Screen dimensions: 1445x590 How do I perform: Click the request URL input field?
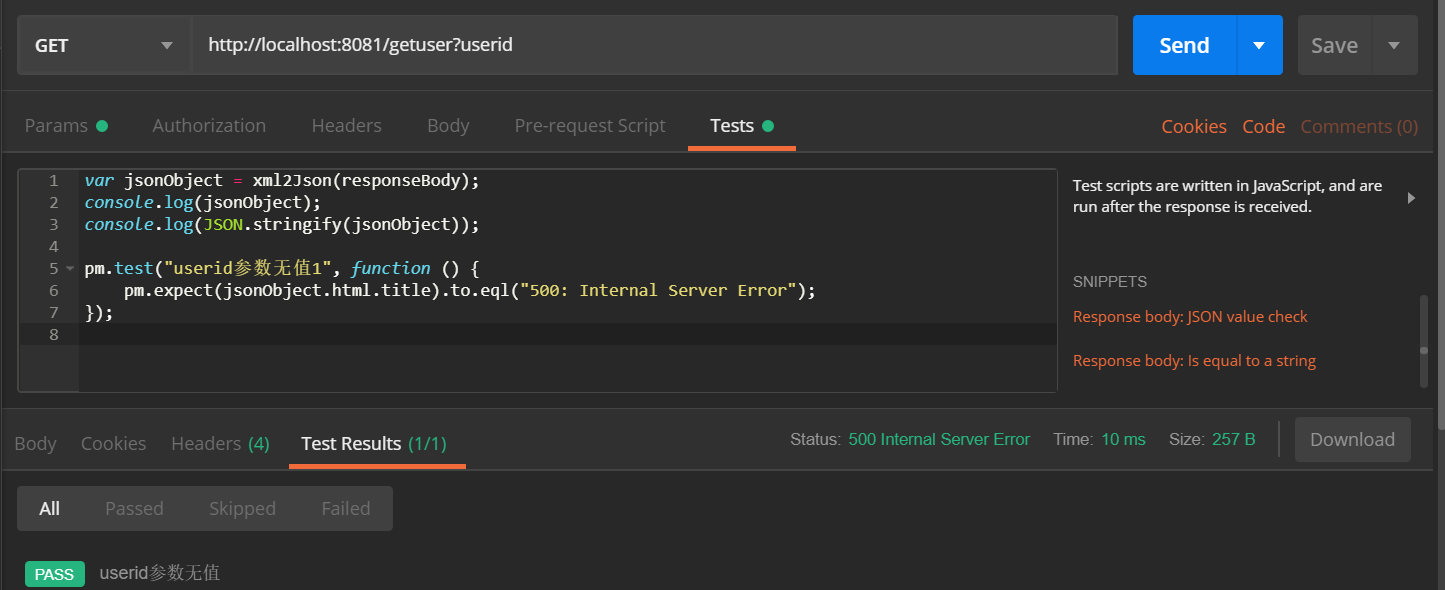[655, 46]
